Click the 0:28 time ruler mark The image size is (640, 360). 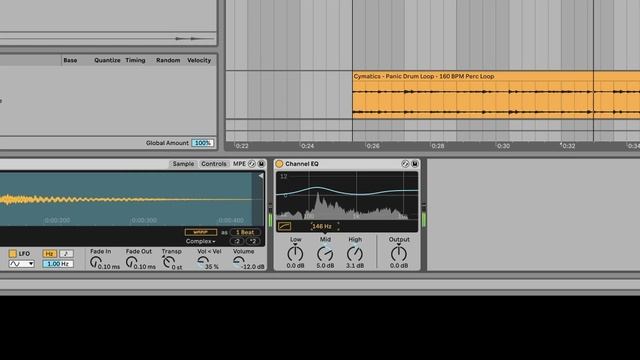pos(438,146)
